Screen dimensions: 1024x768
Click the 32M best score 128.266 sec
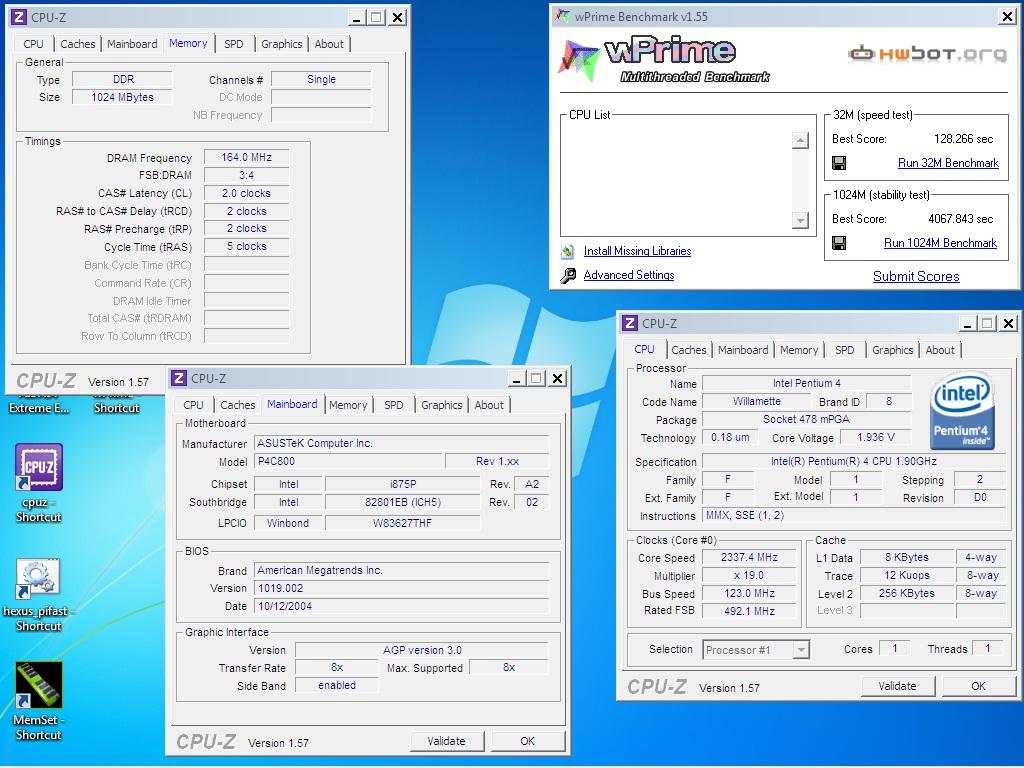[963, 139]
